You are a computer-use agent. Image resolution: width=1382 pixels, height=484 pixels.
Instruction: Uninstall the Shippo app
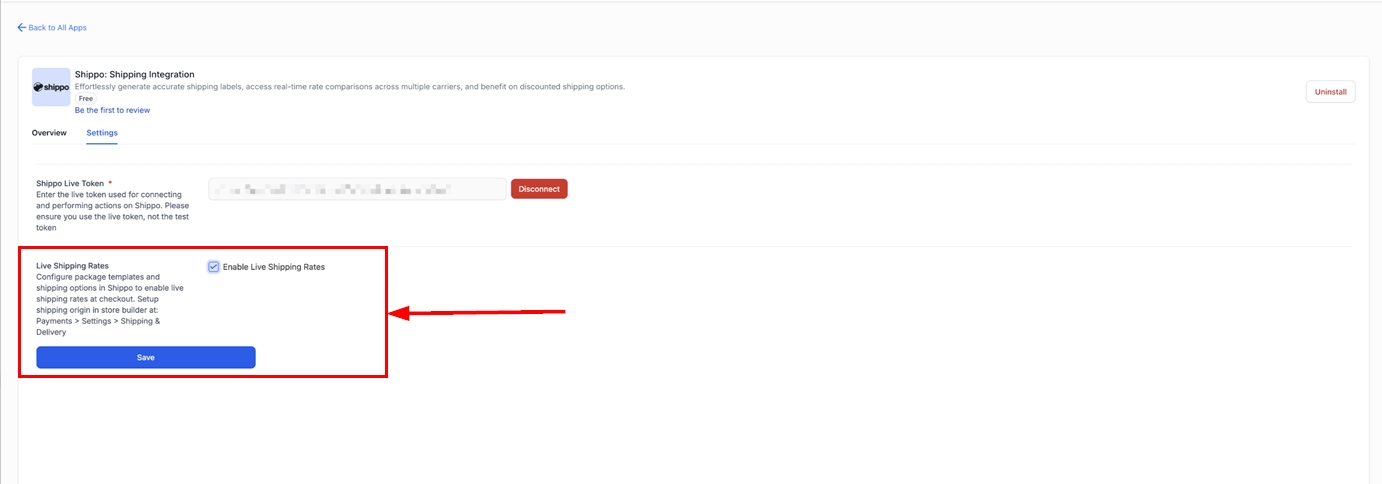pos(1330,92)
